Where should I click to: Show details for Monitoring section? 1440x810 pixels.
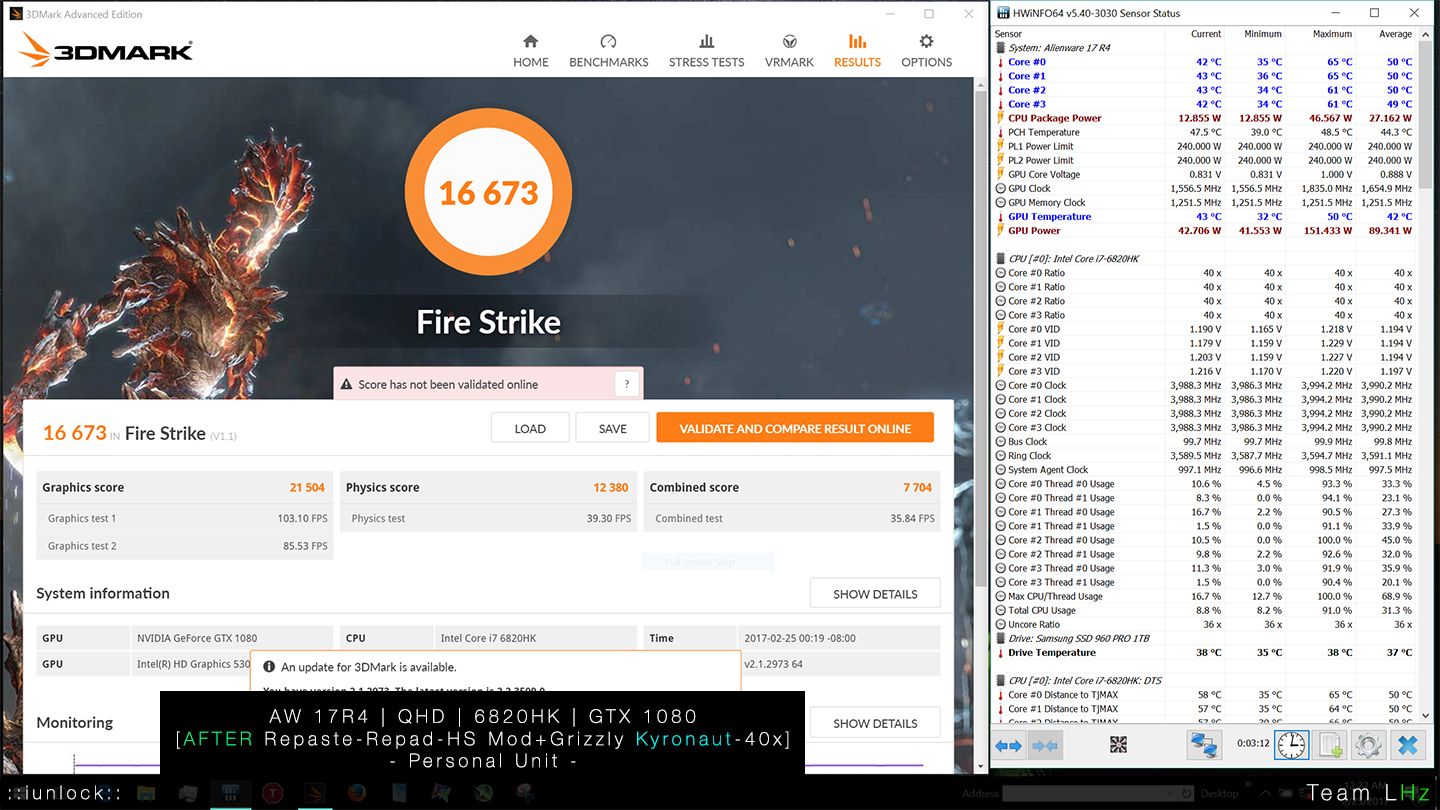click(x=875, y=723)
